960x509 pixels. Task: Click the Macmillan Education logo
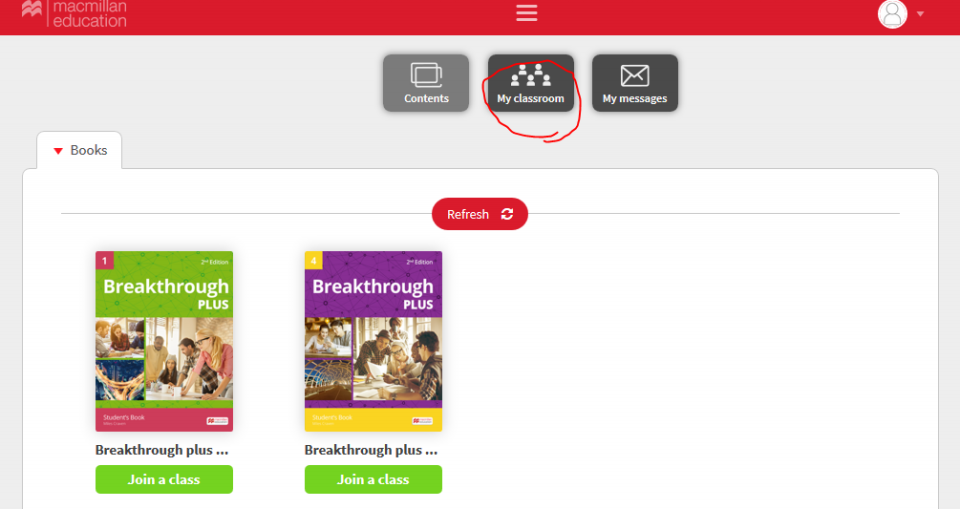[x=74, y=13]
